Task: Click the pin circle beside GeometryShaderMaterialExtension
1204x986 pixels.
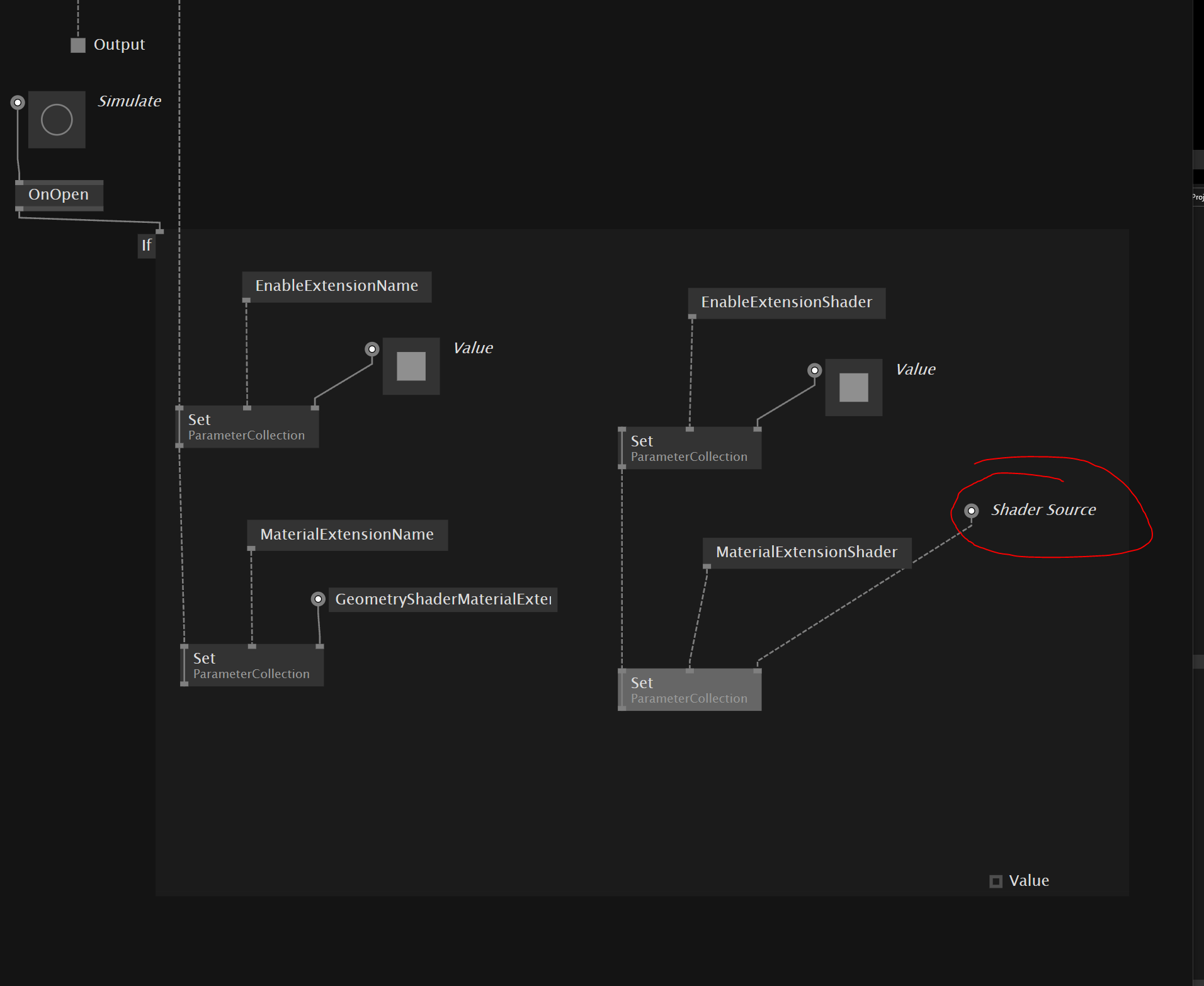Action: click(318, 599)
